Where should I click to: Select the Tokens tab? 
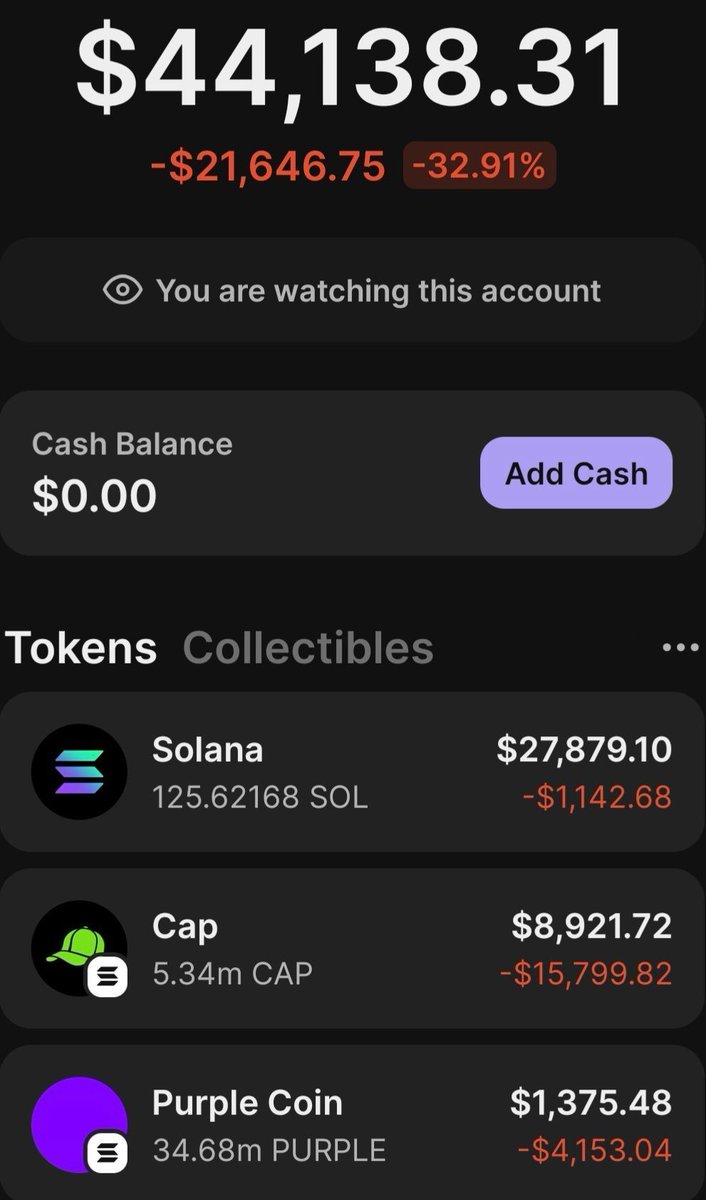coord(81,648)
